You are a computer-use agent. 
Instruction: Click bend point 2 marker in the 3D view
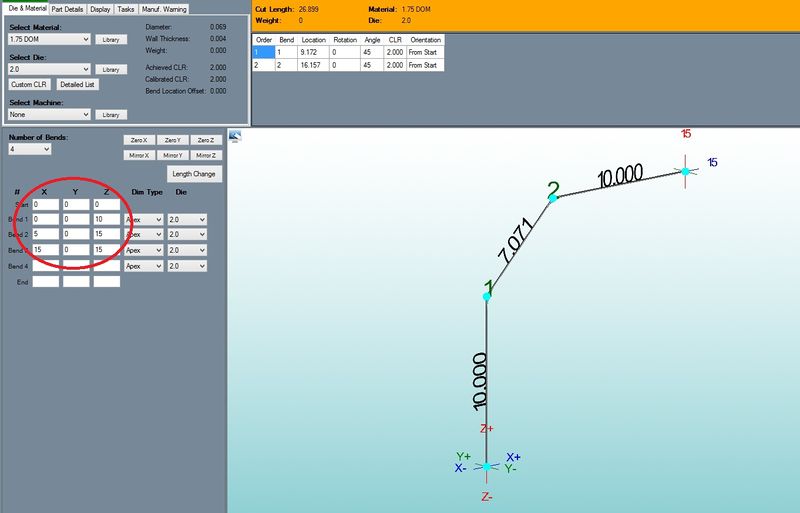pyautogui.click(x=551, y=198)
